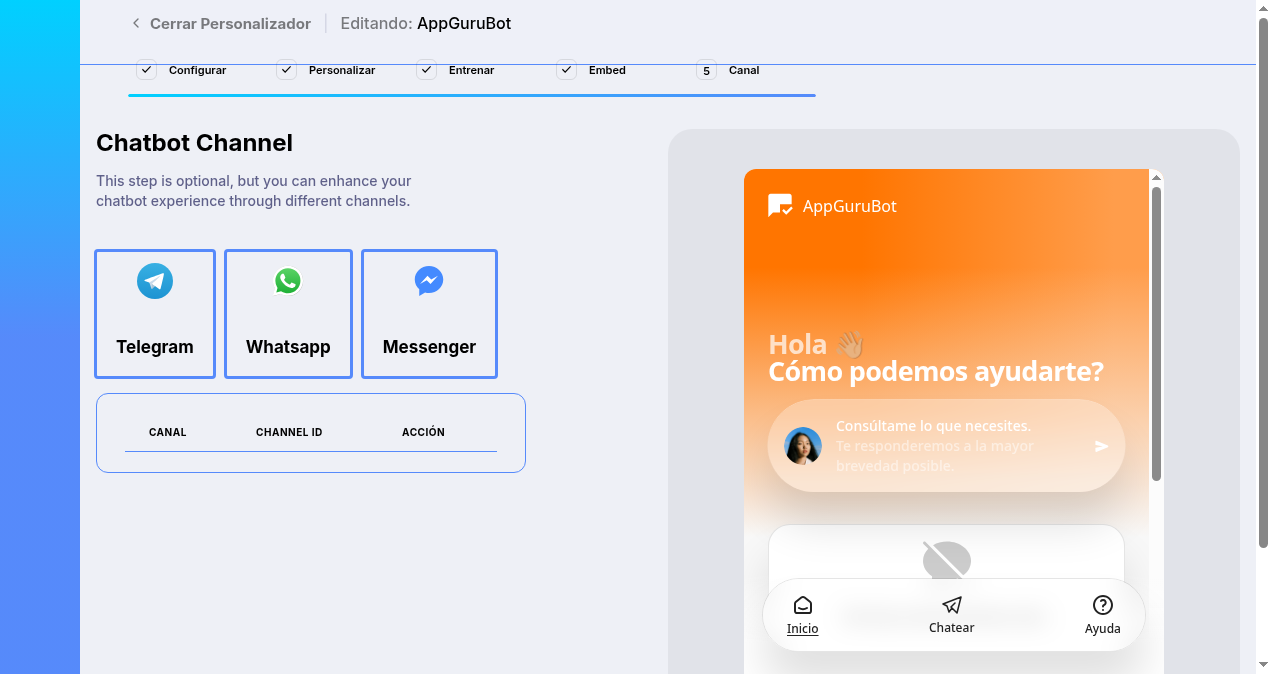Click the step number 5 badge

pyautogui.click(x=706, y=71)
